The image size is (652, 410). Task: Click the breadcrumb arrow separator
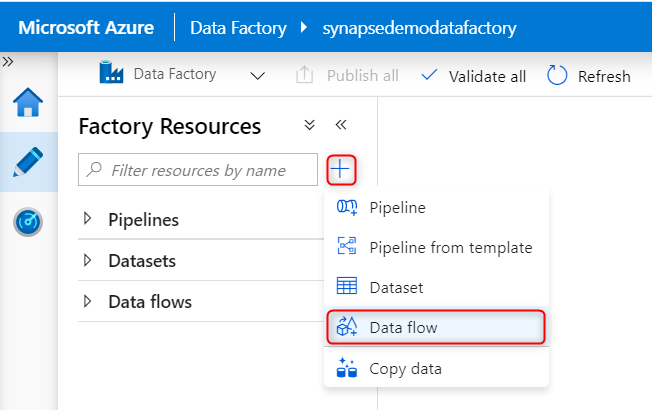pyautogui.click(x=304, y=27)
